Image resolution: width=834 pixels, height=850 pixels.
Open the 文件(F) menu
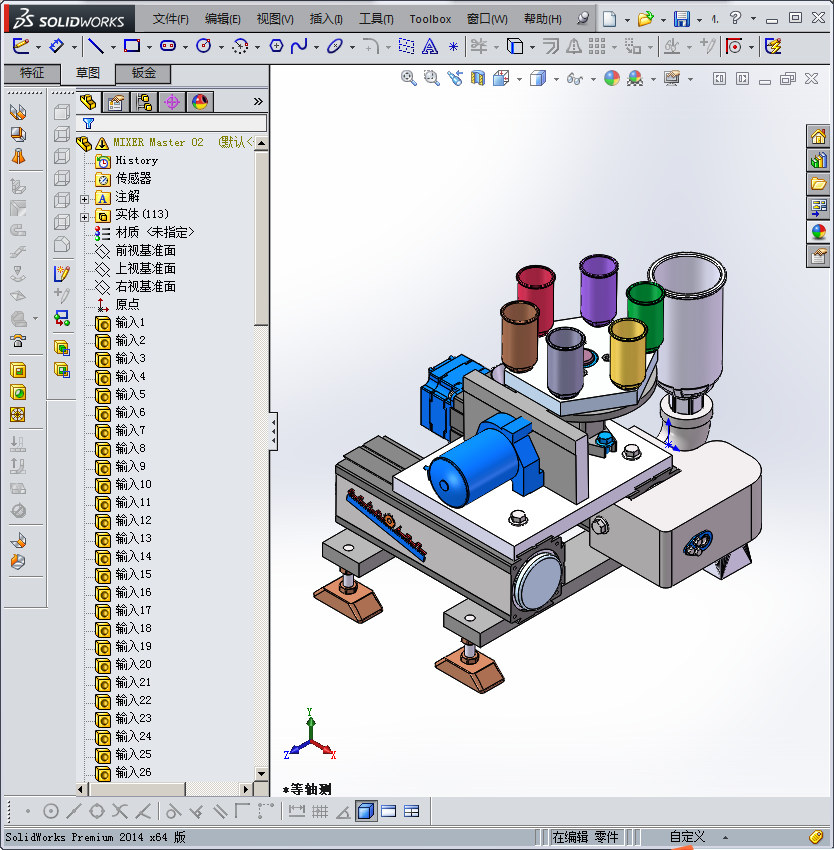tap(170, 19)
